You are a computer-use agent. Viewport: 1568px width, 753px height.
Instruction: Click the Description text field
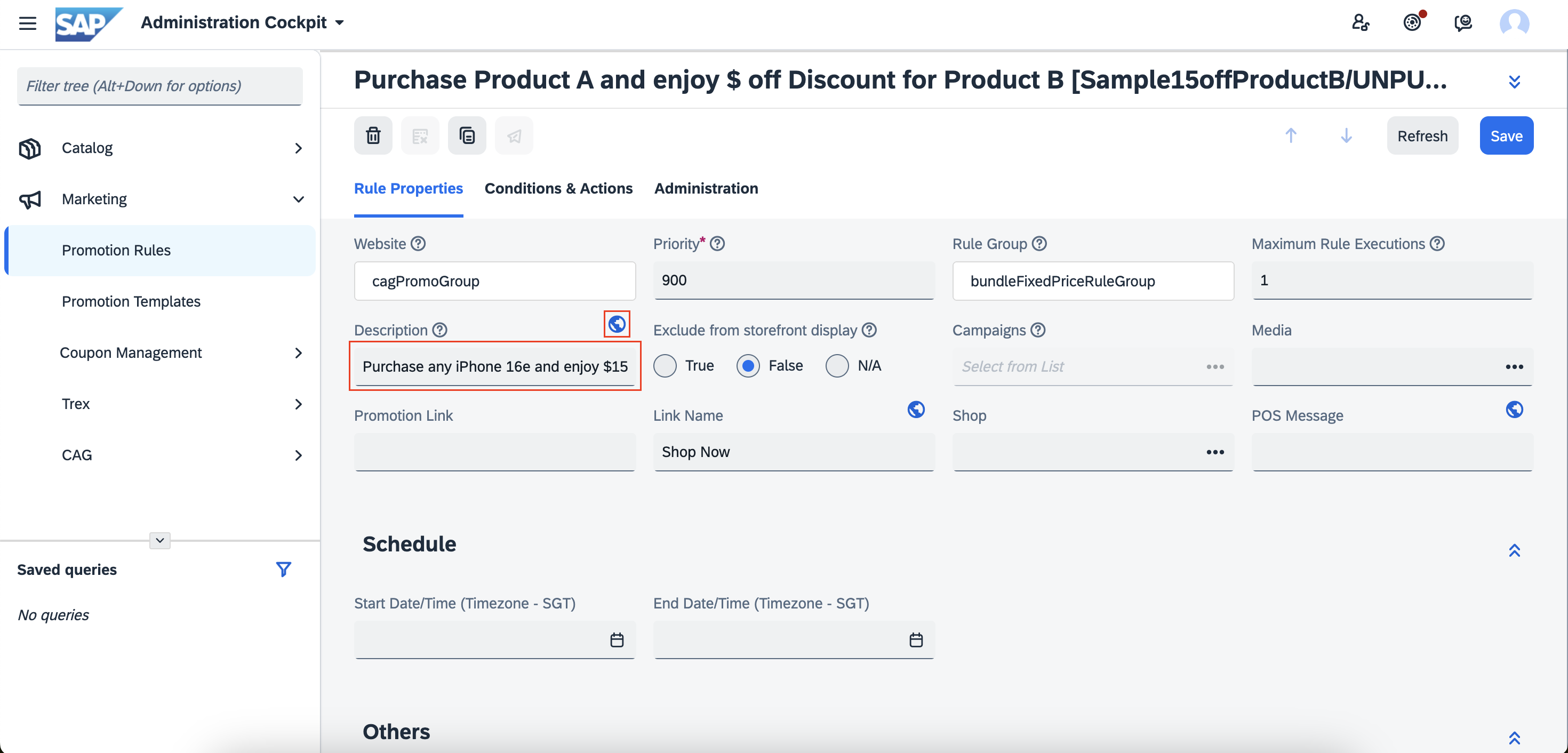[495, 366]
